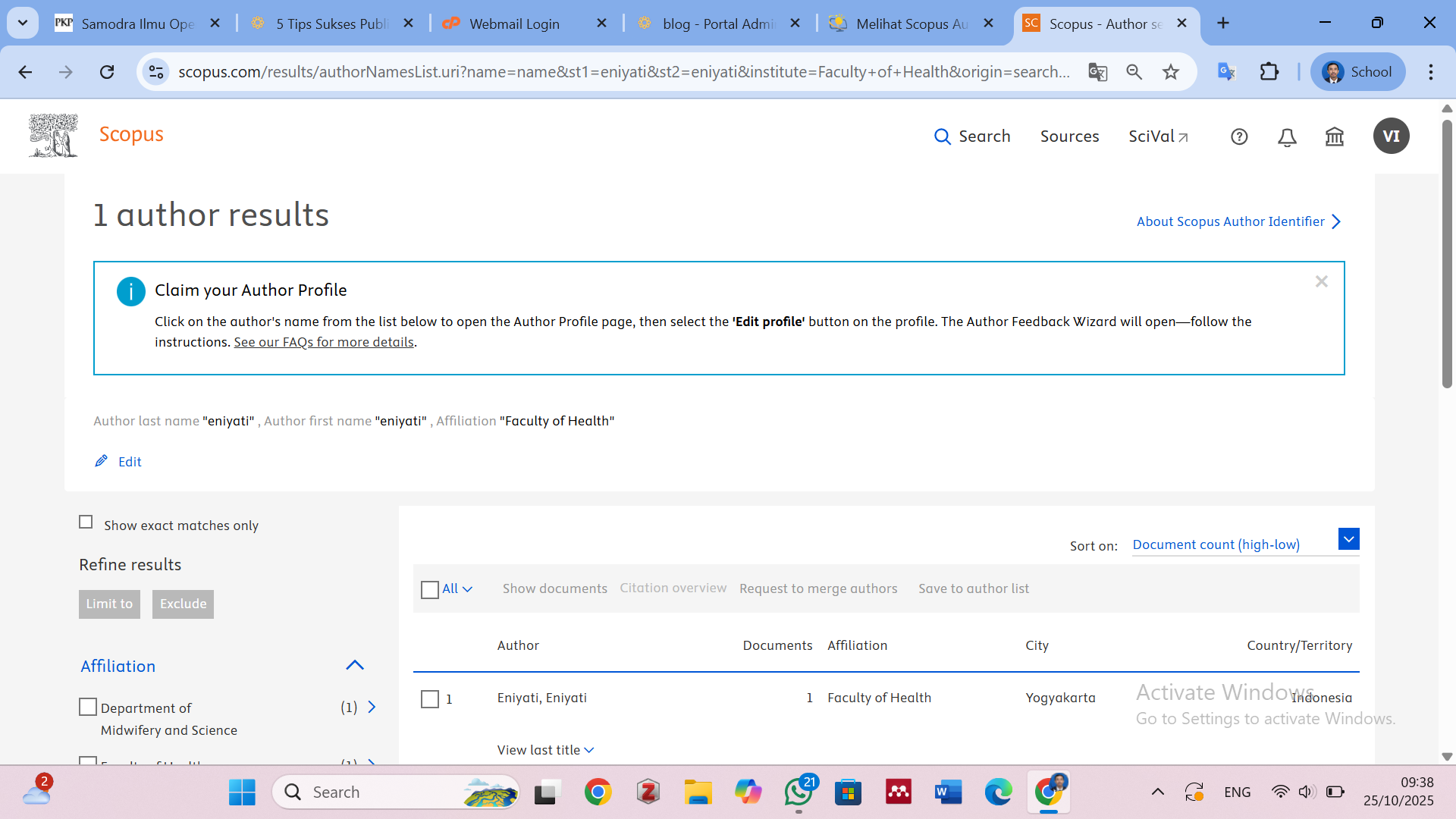Expand View last title for Eniyati
Viewport: 1456px width, 819px height.
click(545, 749)
